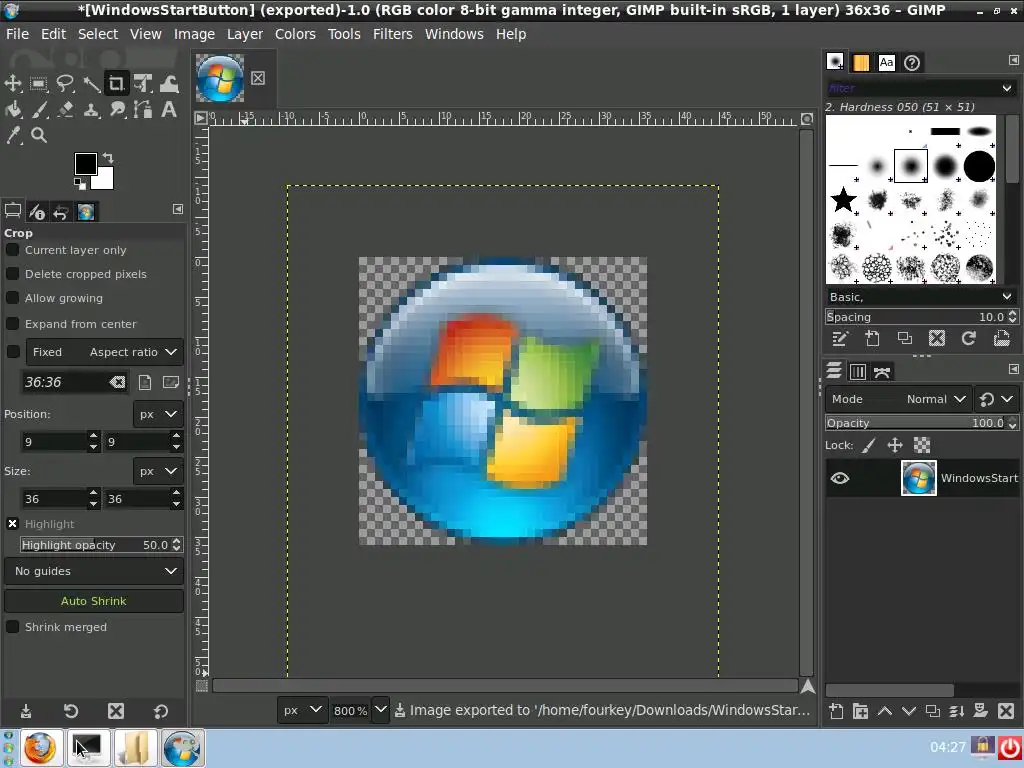1024x768 pixels.
Task: Open the No guides dropdown
Action: click(94, 571)
